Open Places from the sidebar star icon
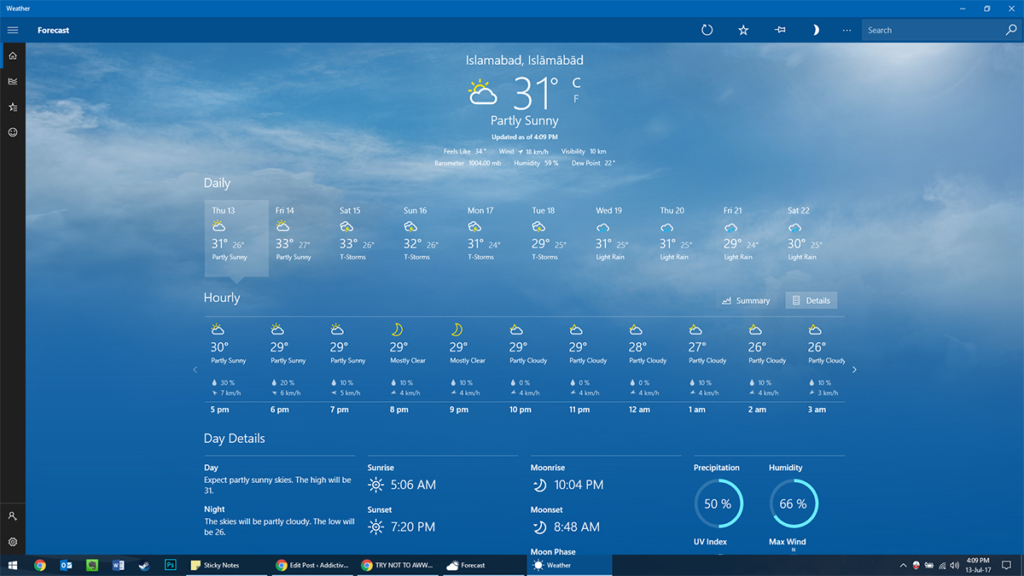1024x576 pixels. pos(12,105)
